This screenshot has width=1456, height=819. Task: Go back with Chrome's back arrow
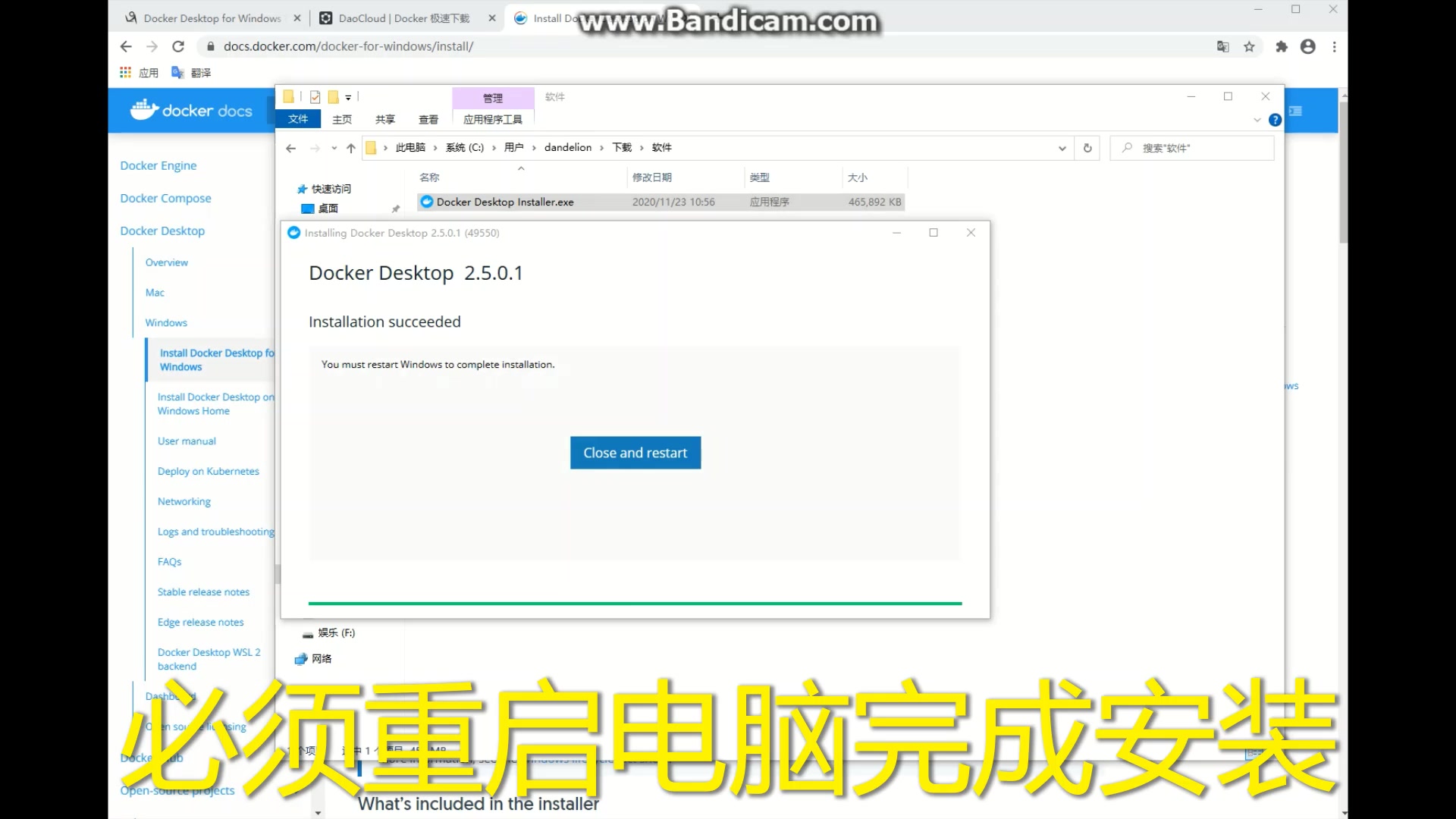(126, 46)
